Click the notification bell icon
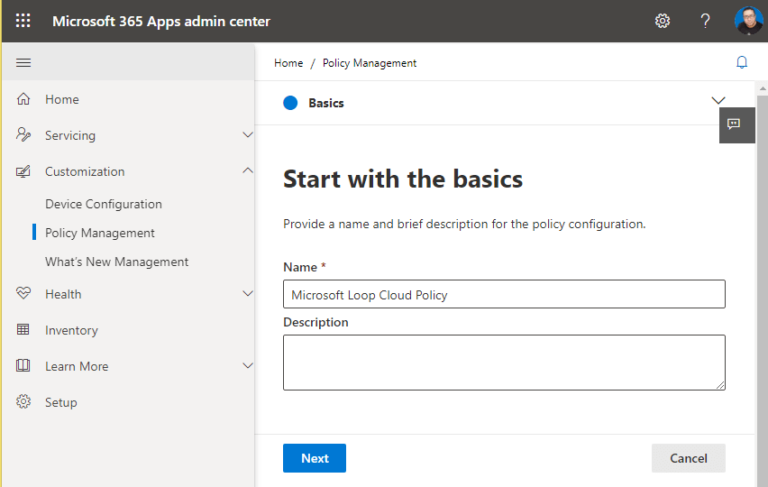The height and width of the screenshot is (487, 768). (x=741, y=62)
